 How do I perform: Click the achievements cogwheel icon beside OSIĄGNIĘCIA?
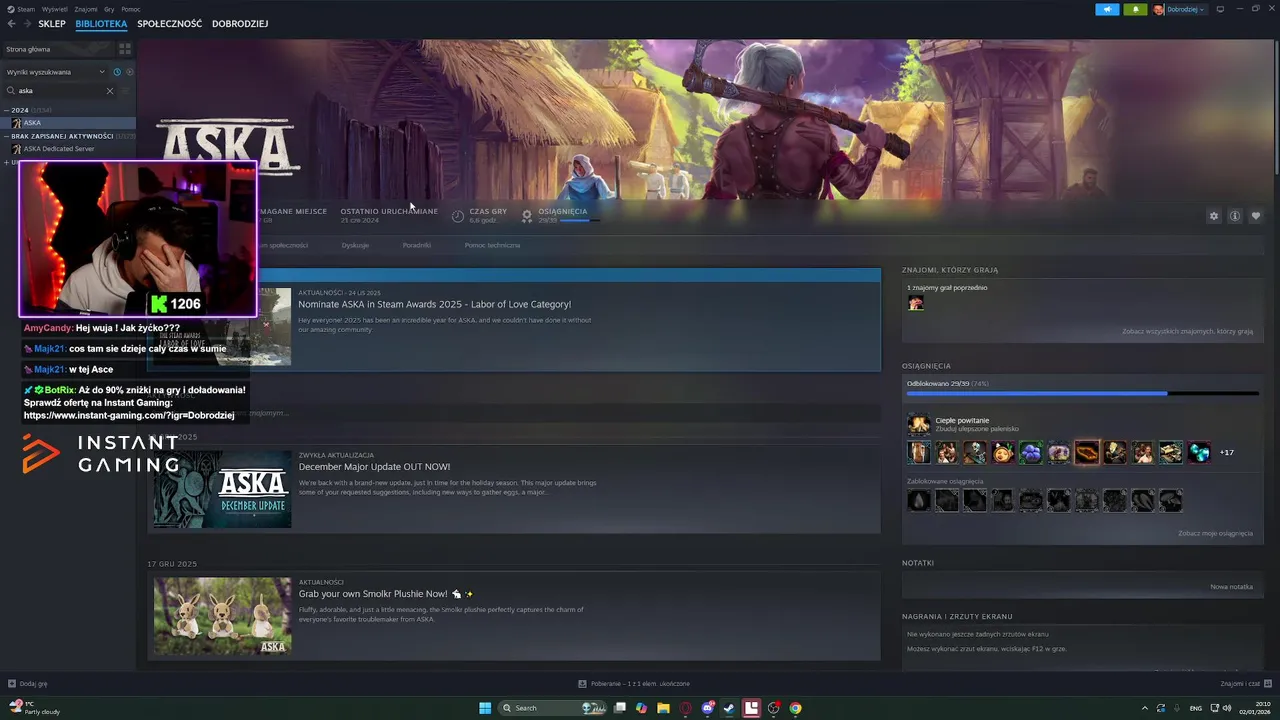pos(527,216)
